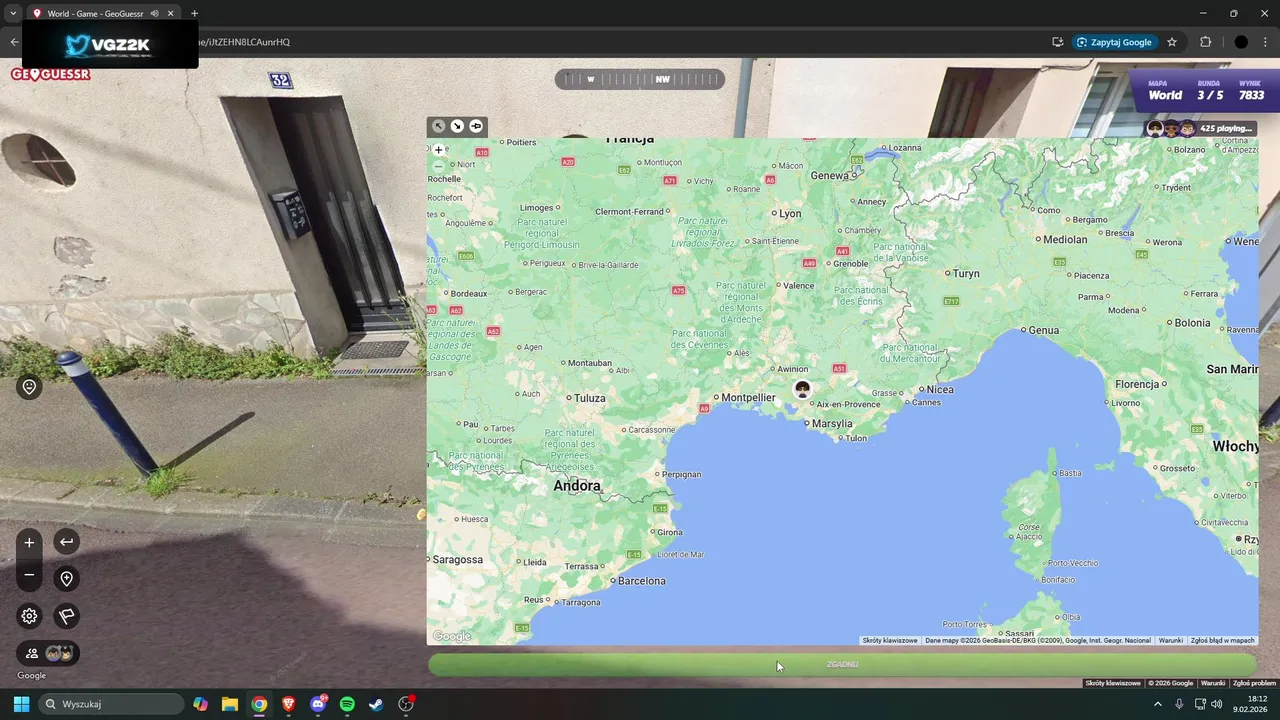Open the Chrome profile avatar

click(x=1241, y=42)
